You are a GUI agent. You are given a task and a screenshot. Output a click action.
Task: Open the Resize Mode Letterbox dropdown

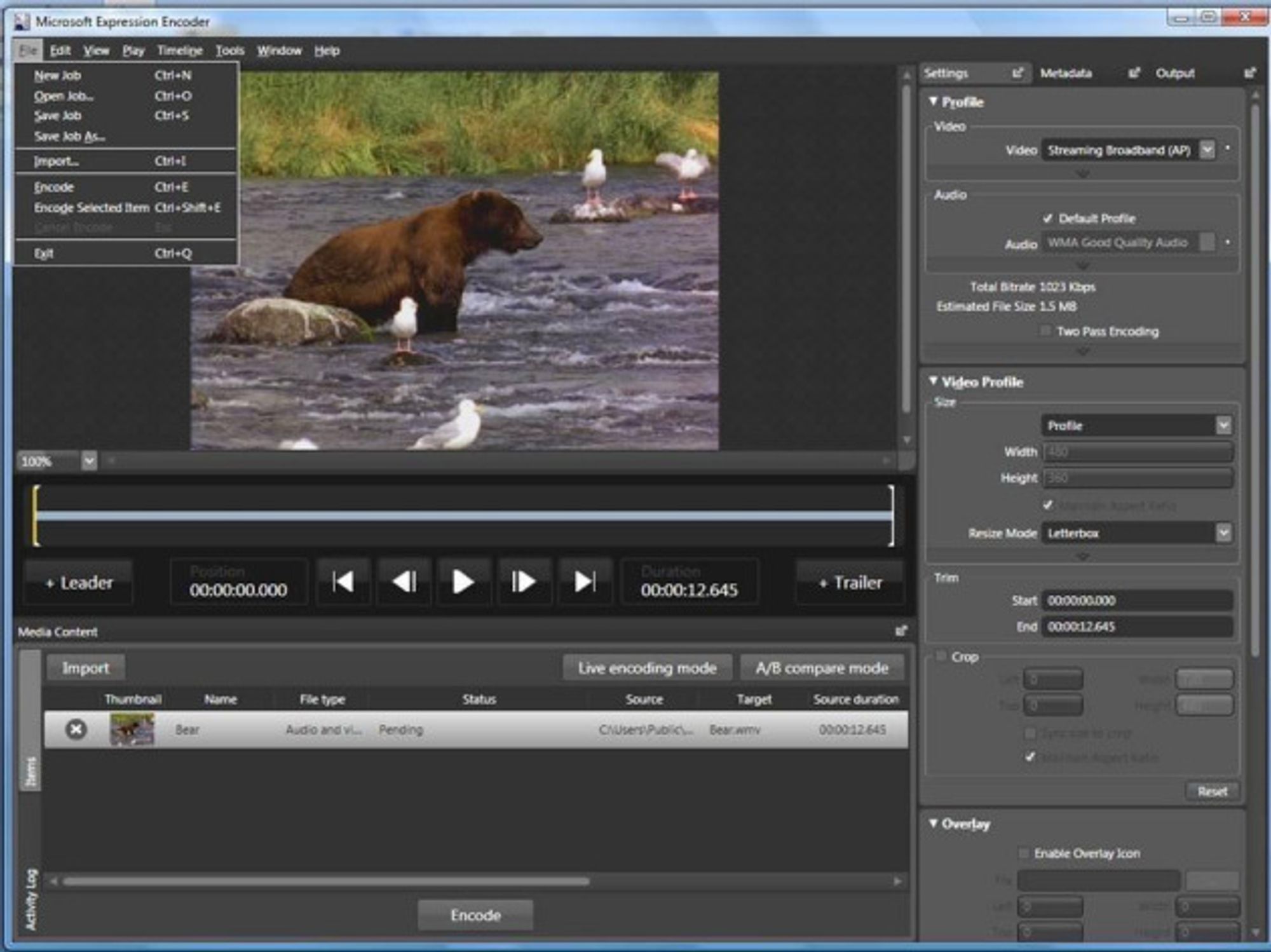(1223, 533)
